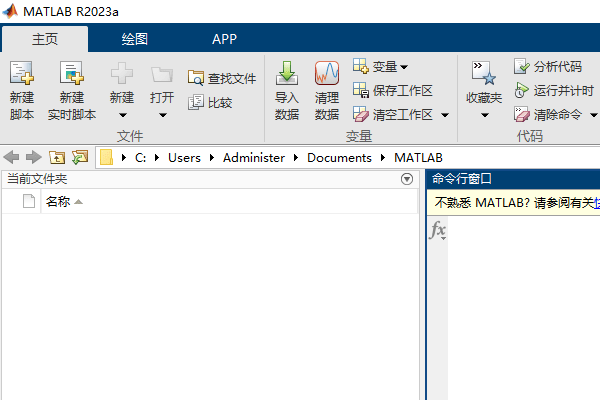Expand the arrow after Documents in path
The image size is (600, 400).
(383, 157)
